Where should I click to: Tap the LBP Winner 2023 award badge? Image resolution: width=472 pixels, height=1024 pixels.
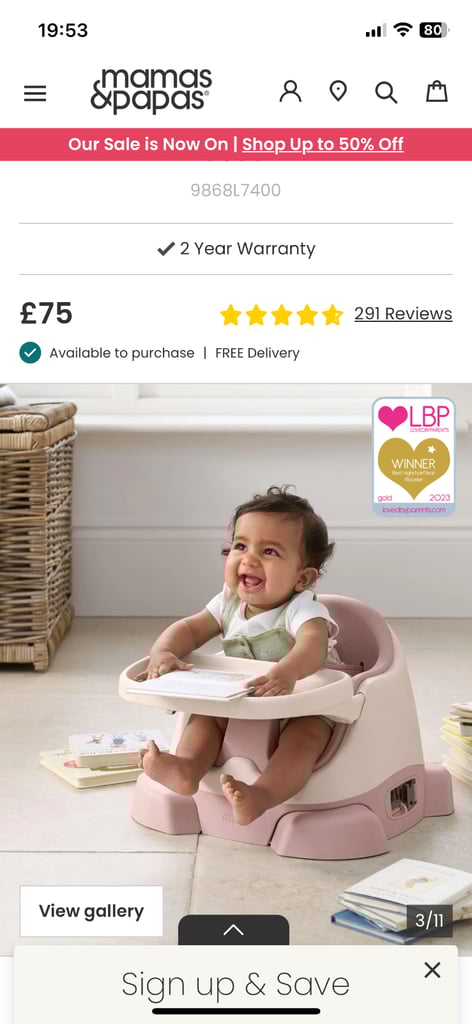[x=414, y=457]
